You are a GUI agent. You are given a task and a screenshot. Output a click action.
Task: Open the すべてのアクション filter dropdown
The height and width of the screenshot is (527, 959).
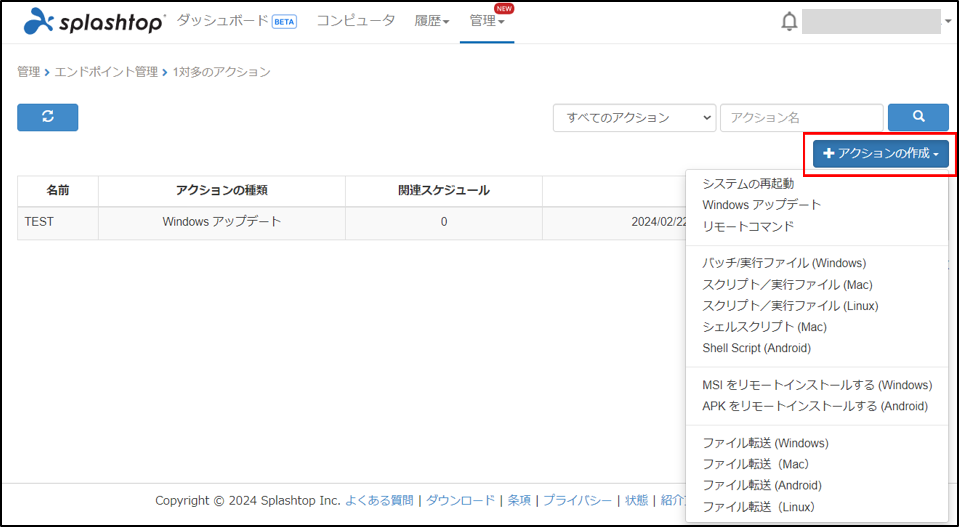[634, 118]
